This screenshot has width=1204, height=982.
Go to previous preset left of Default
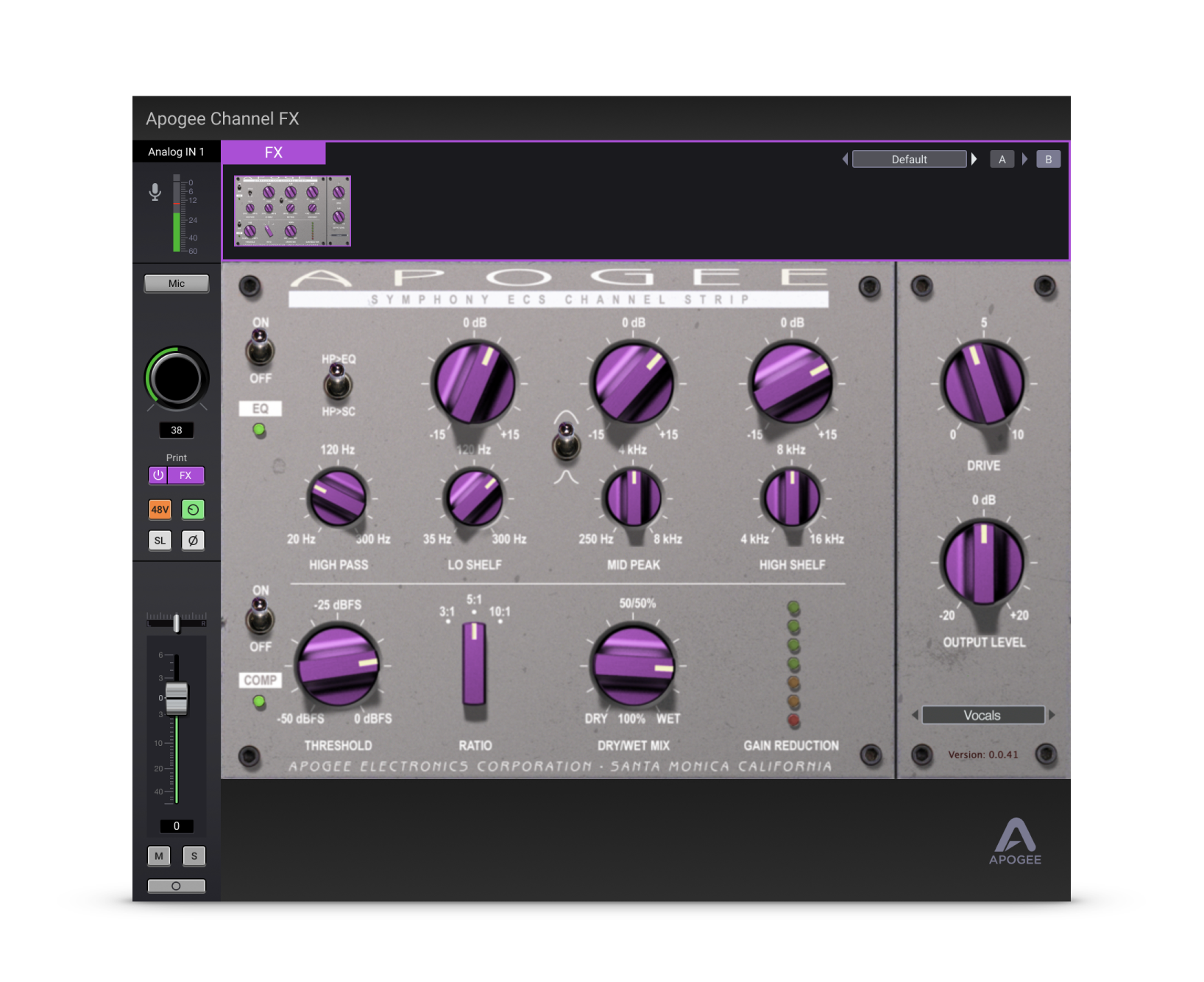coord(845,159)
